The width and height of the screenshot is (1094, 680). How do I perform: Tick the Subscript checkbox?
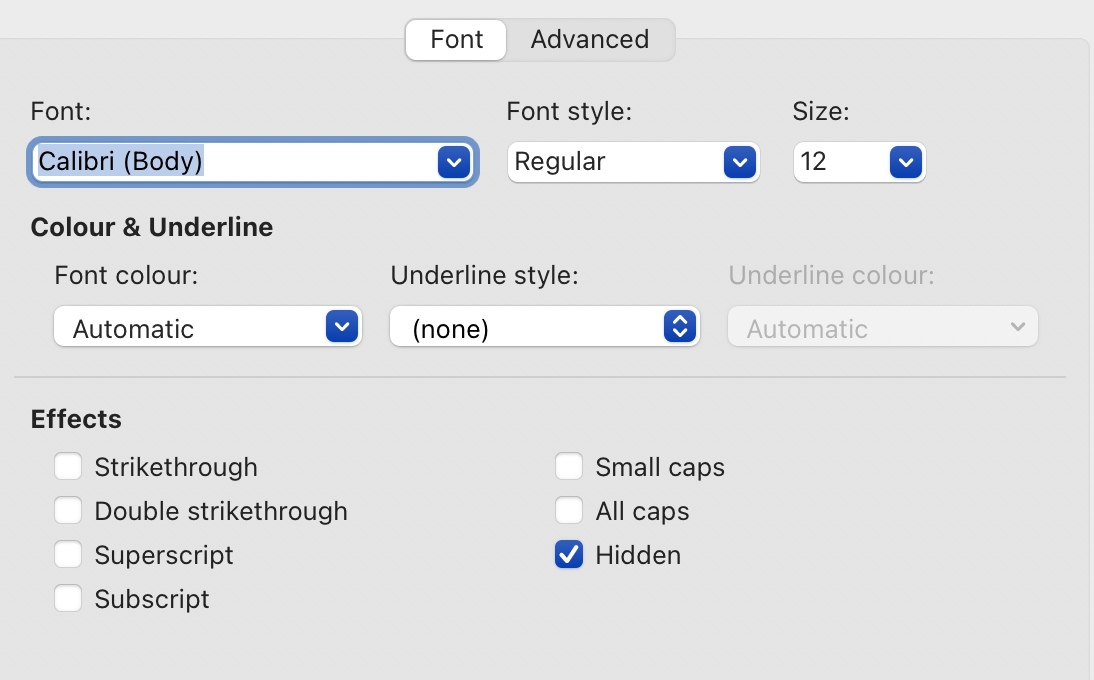[x=68, y=598]
